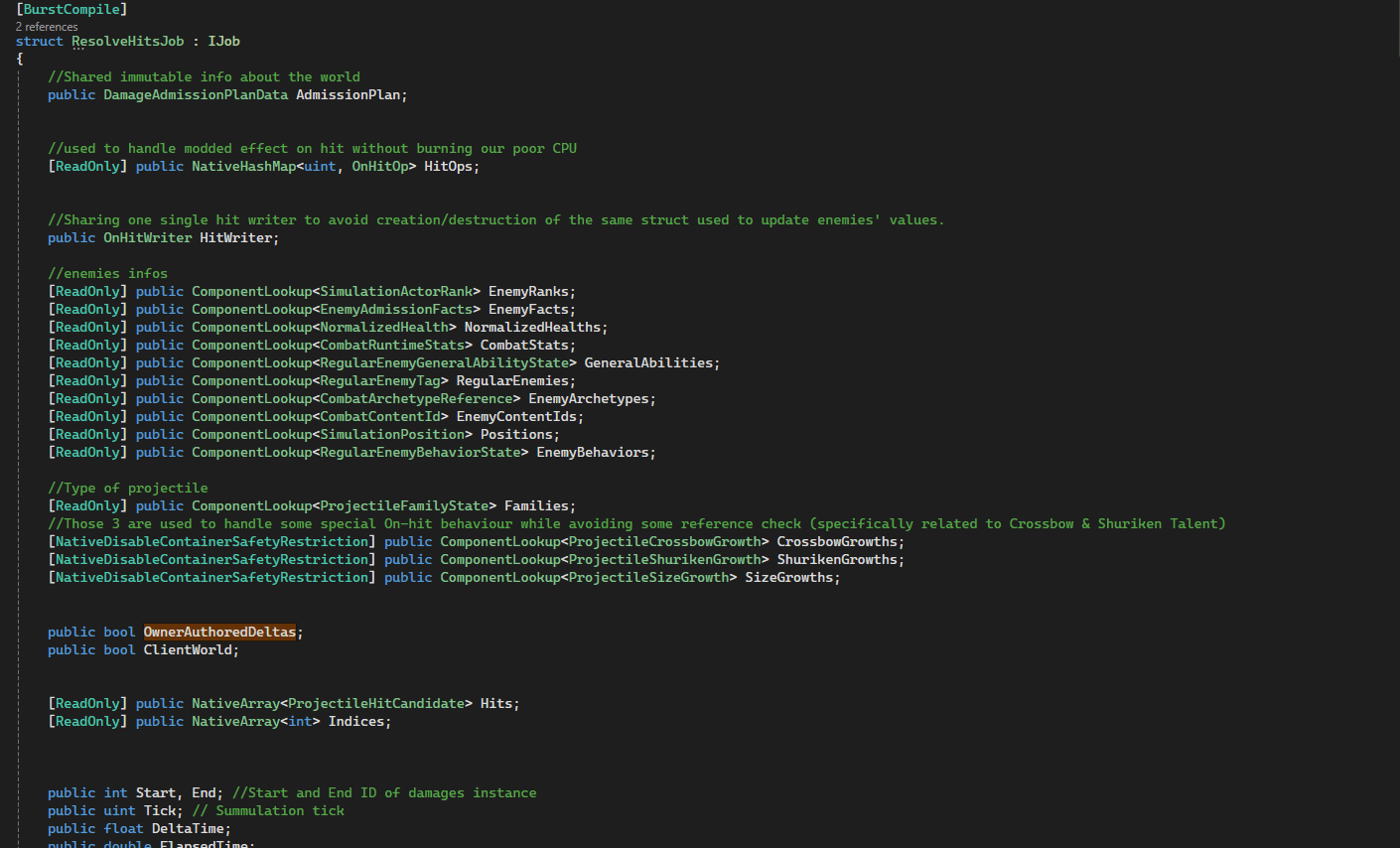Select the EnemyArchetypes field
1400x848 pixels.
click(x=589, y=398)
